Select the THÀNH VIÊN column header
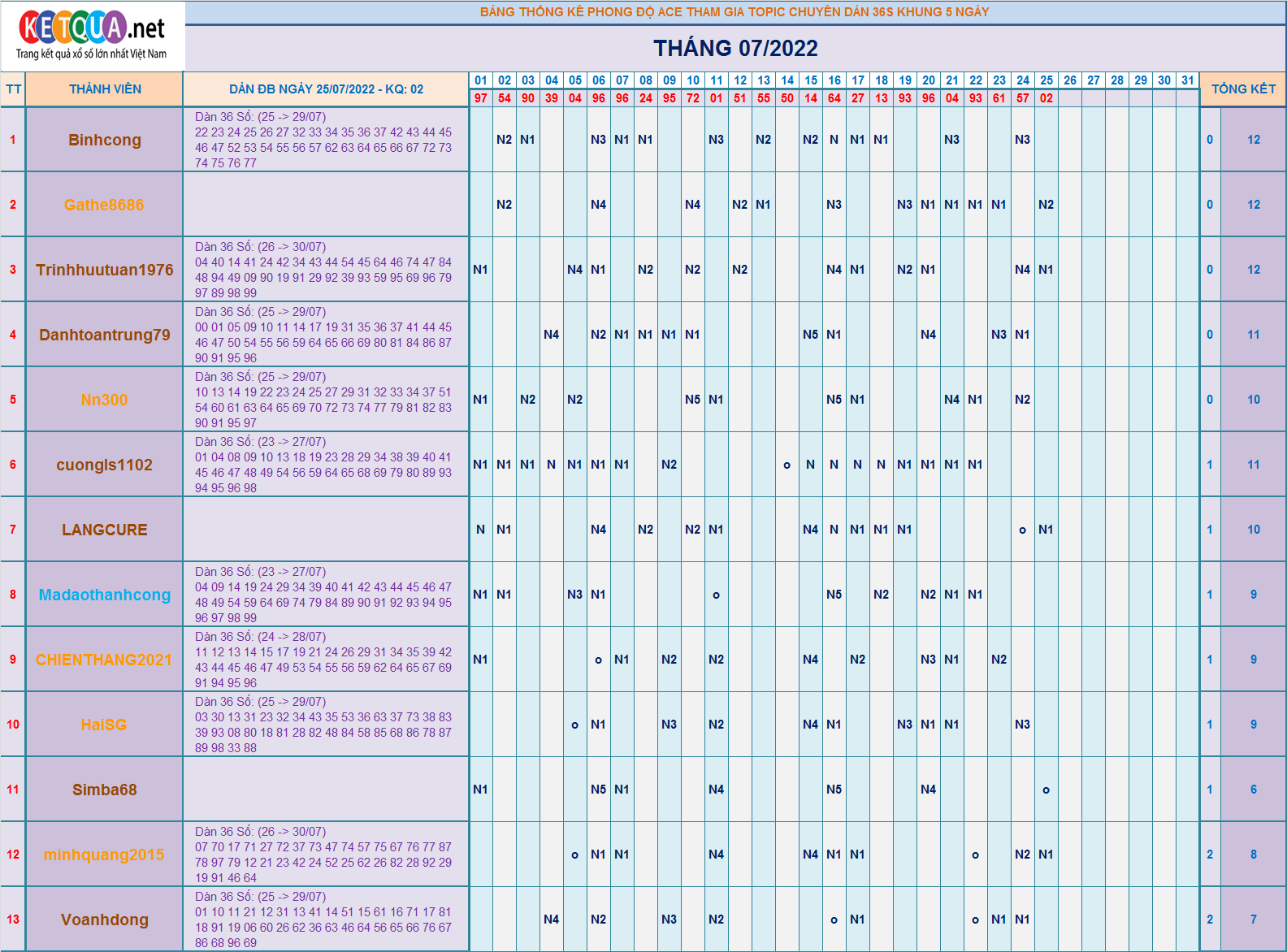The width and height of the screenshot is (1287, 952). click(105, 89)
